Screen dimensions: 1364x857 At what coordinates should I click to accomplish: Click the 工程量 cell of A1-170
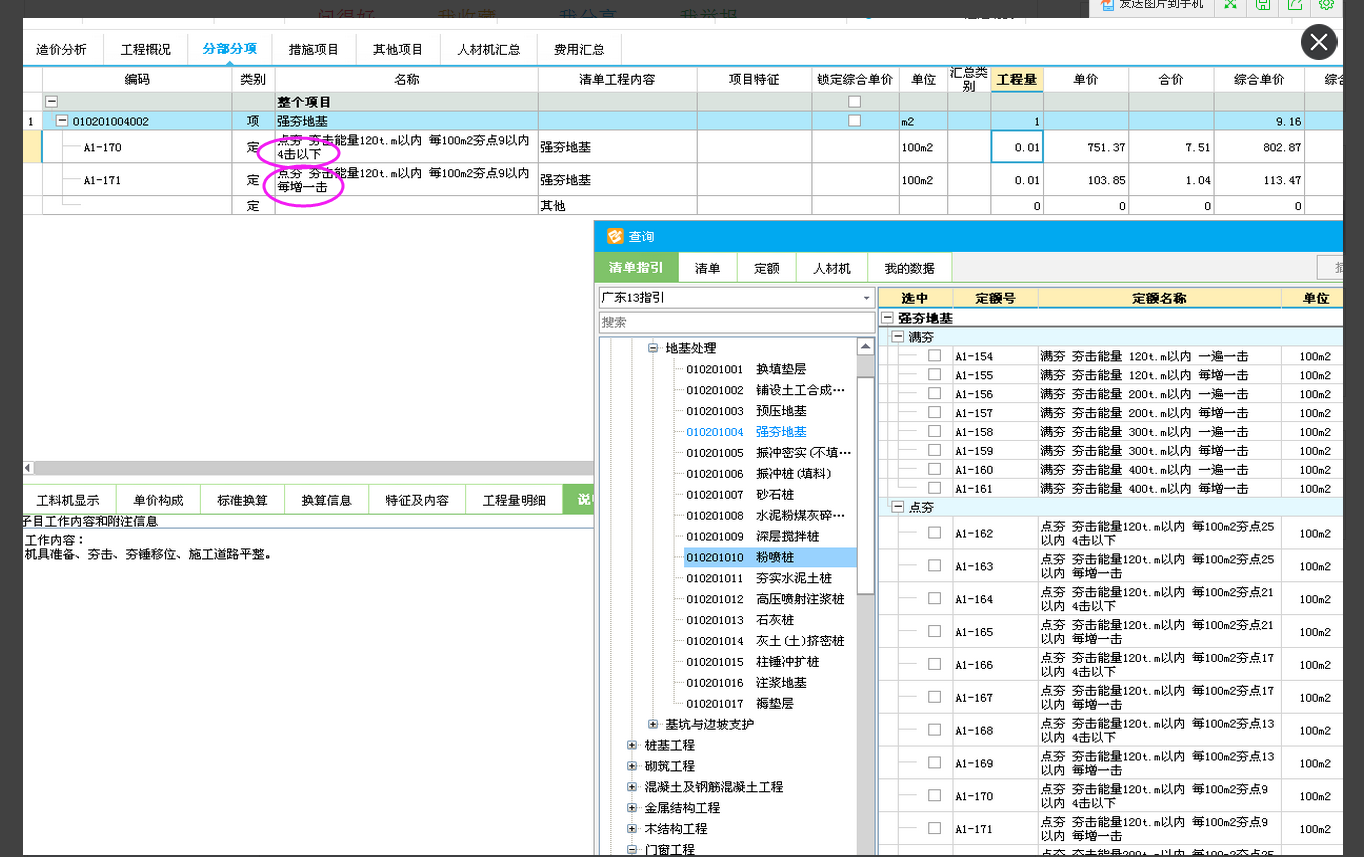1017,147
